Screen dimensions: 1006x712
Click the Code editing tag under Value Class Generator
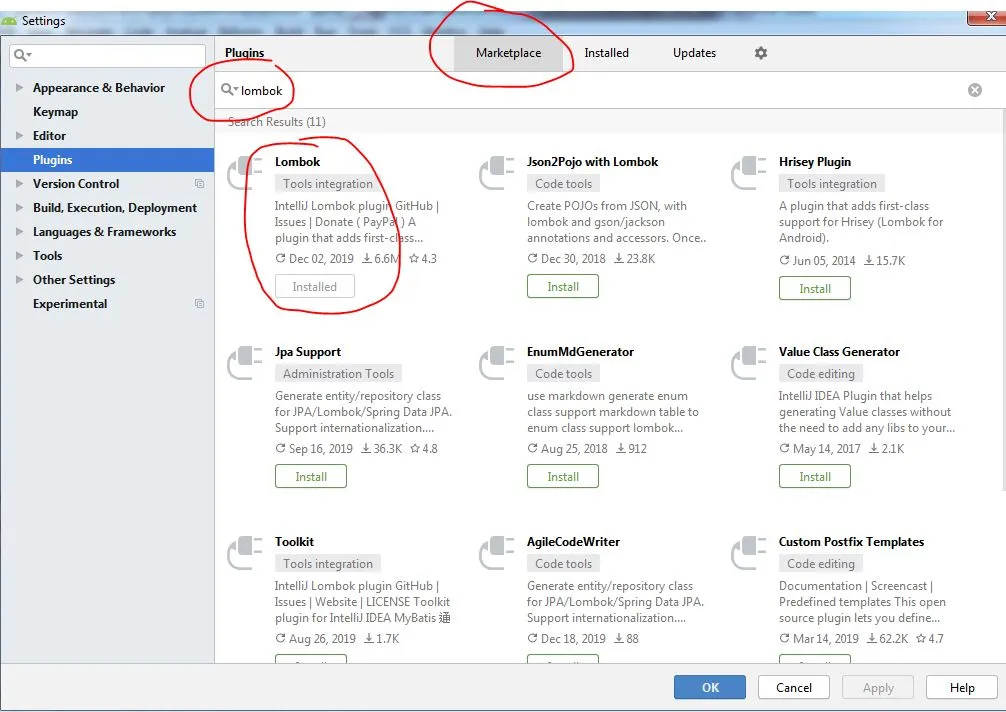821,373
